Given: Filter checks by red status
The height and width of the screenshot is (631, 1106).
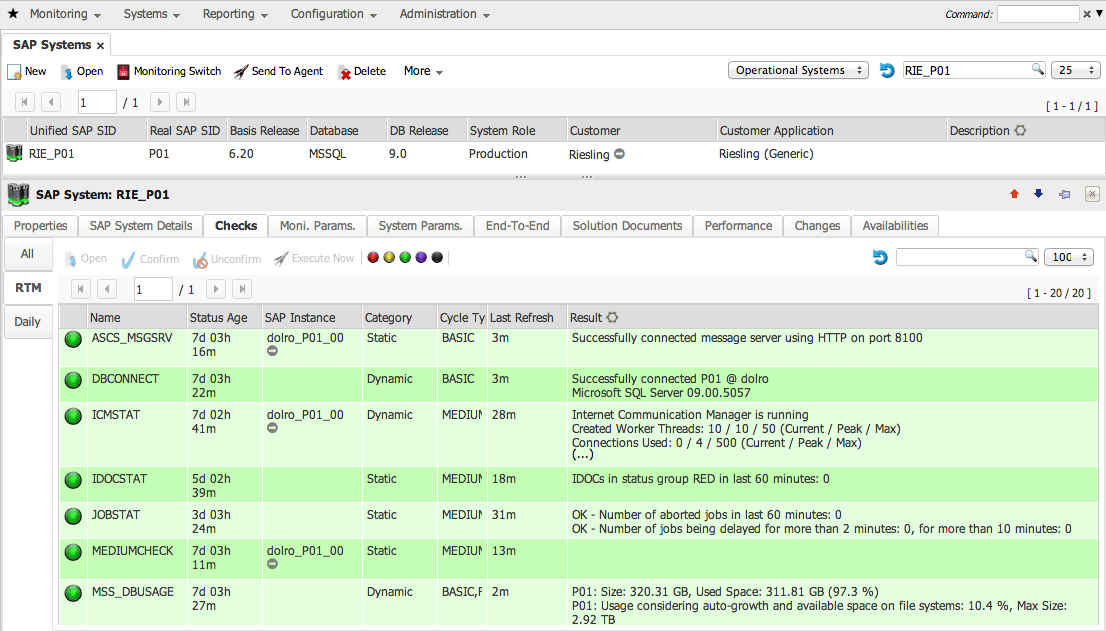Looking at the screenshot, I should pyautogui.click(x=373, y=257).
